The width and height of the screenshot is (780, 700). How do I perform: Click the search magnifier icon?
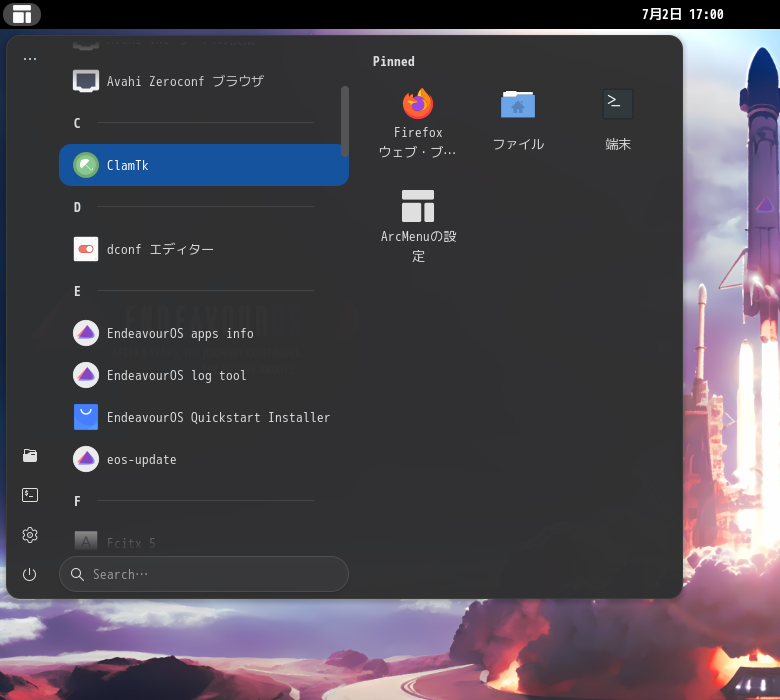pos(77,574)
